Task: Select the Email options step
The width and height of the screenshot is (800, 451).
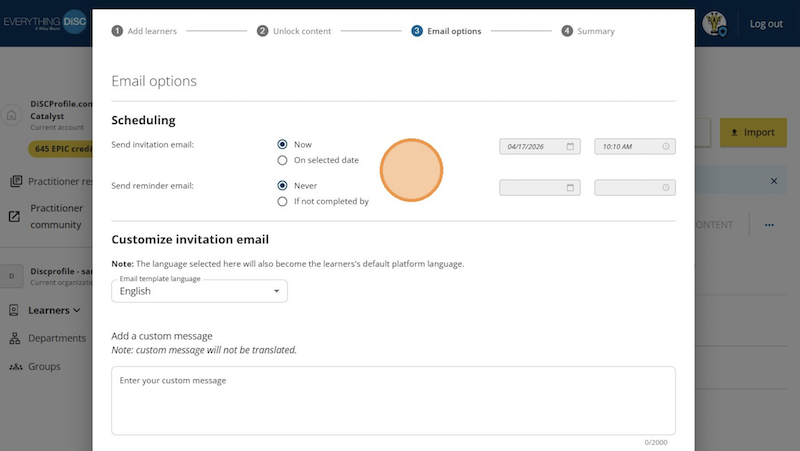Action: 446,31
